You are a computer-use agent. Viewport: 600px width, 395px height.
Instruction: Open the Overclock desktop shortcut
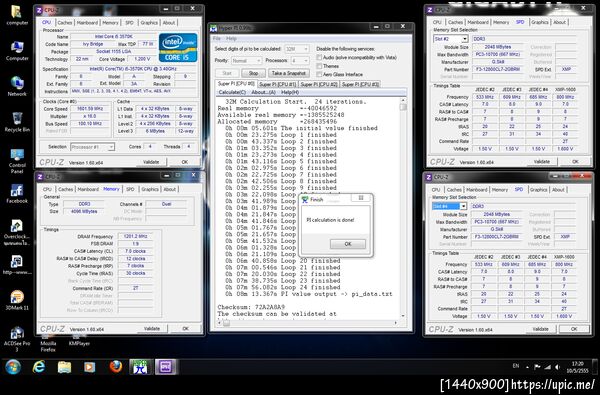tap(17, 232)
